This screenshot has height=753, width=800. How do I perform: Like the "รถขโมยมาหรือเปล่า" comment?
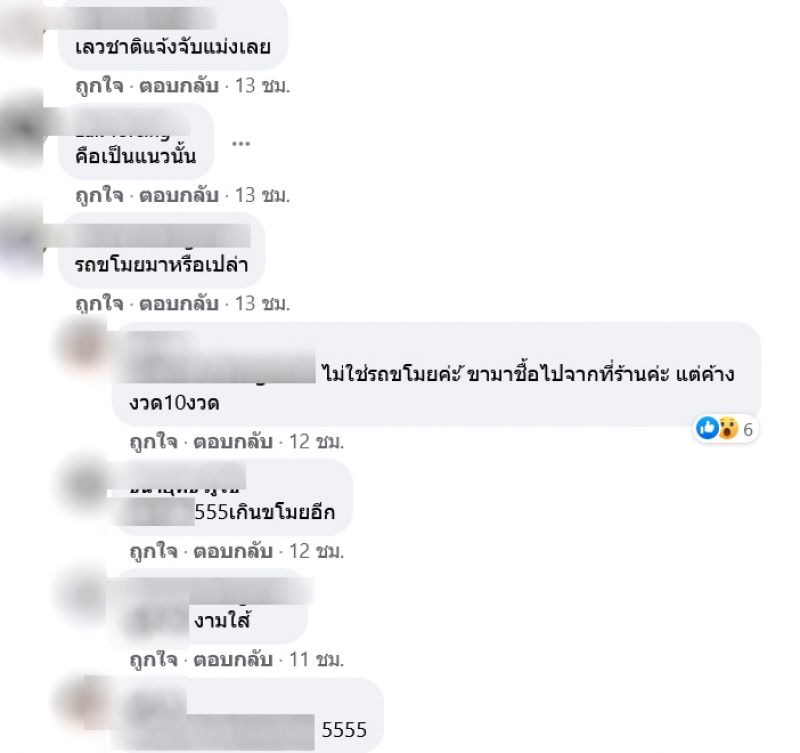[99, 304]
